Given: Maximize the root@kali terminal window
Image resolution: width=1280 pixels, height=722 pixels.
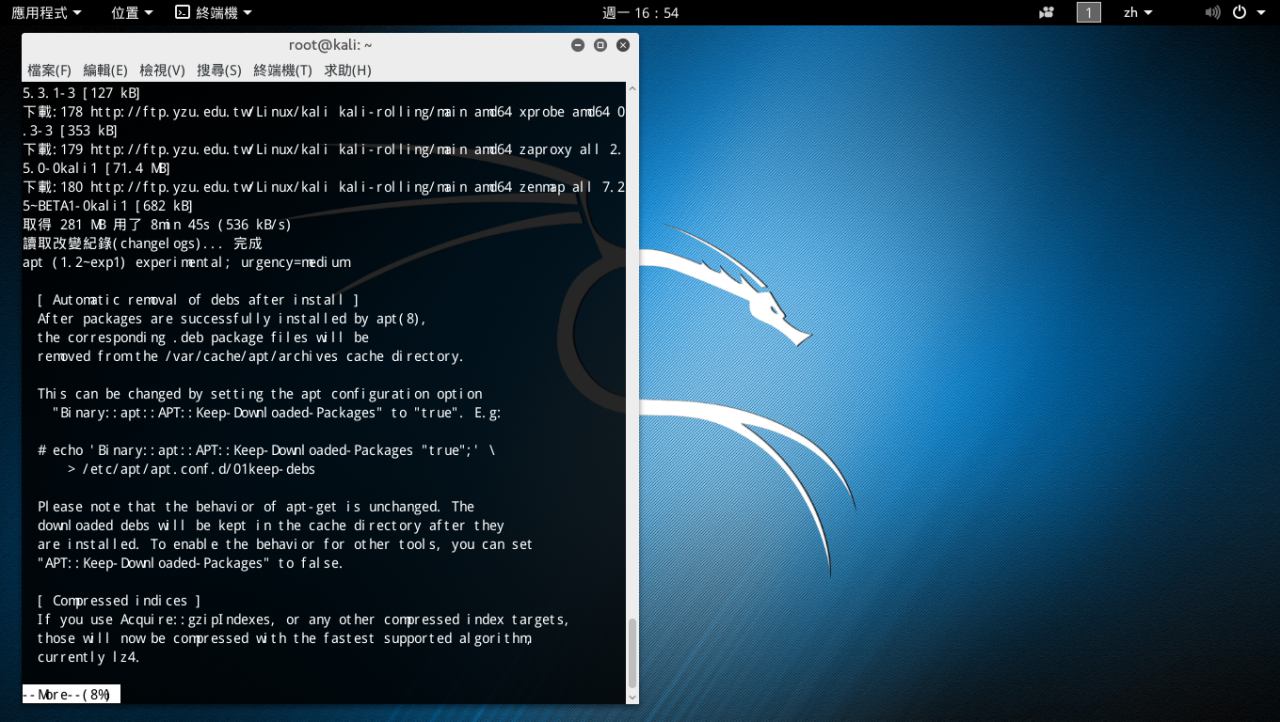Looking at the screenshot, I should tap(600, 45).
